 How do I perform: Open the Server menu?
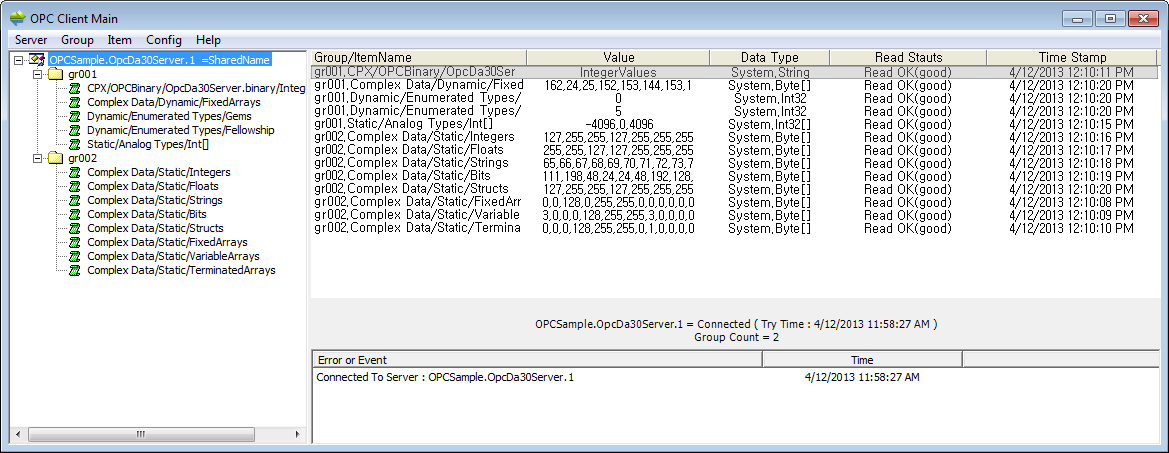pos(31,40)
